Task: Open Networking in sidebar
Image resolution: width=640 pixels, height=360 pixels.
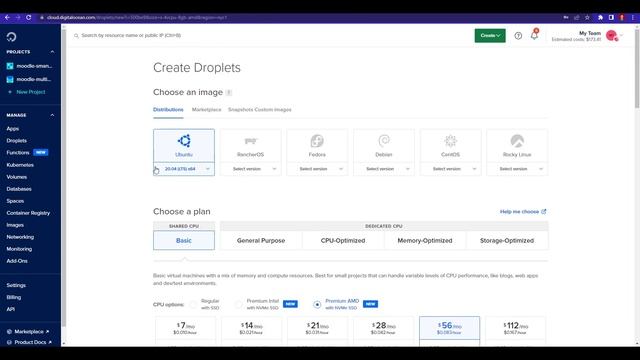Action: coord(20,237)
